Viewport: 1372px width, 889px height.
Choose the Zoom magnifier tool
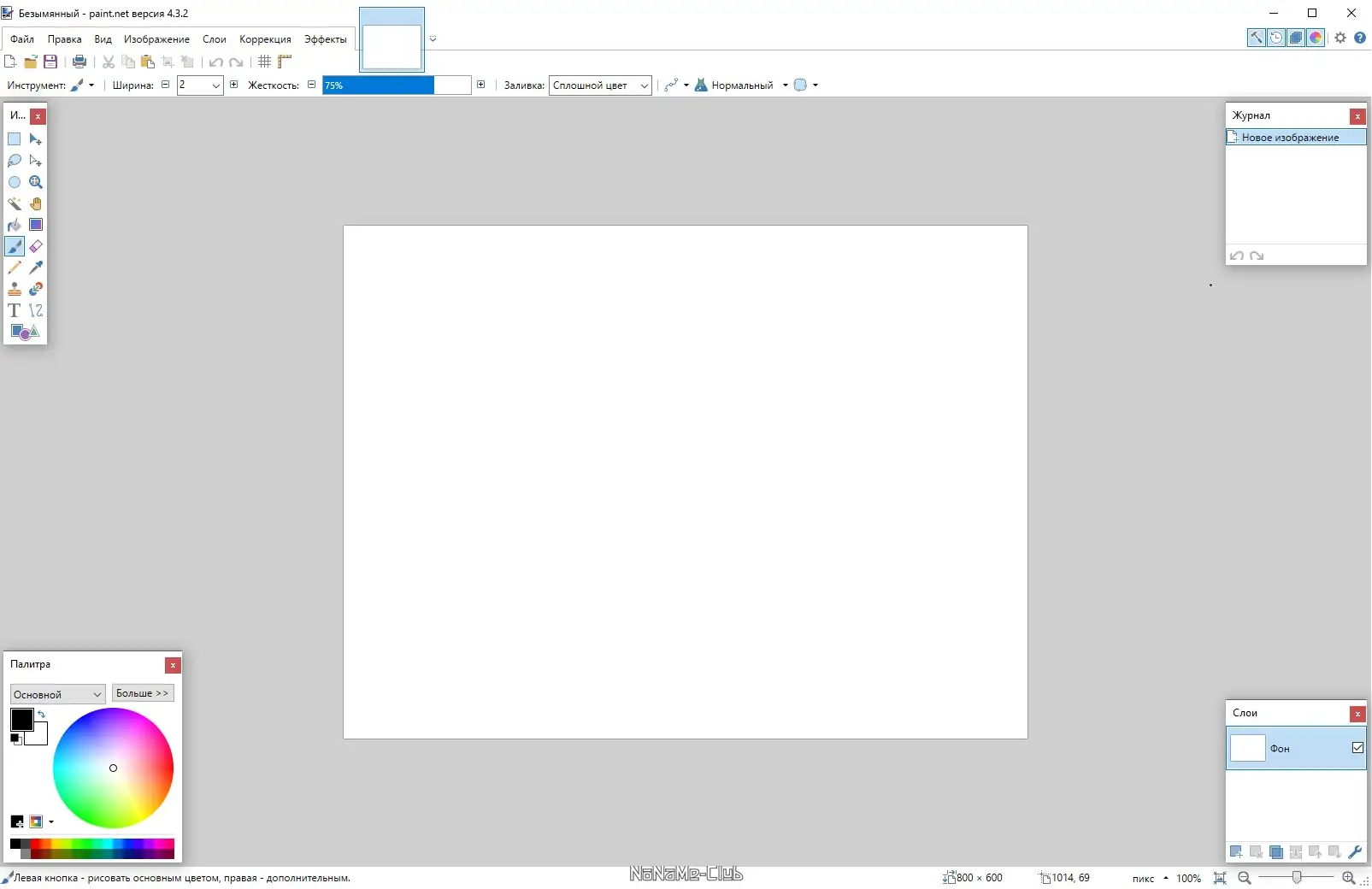(x=36, y=182)
